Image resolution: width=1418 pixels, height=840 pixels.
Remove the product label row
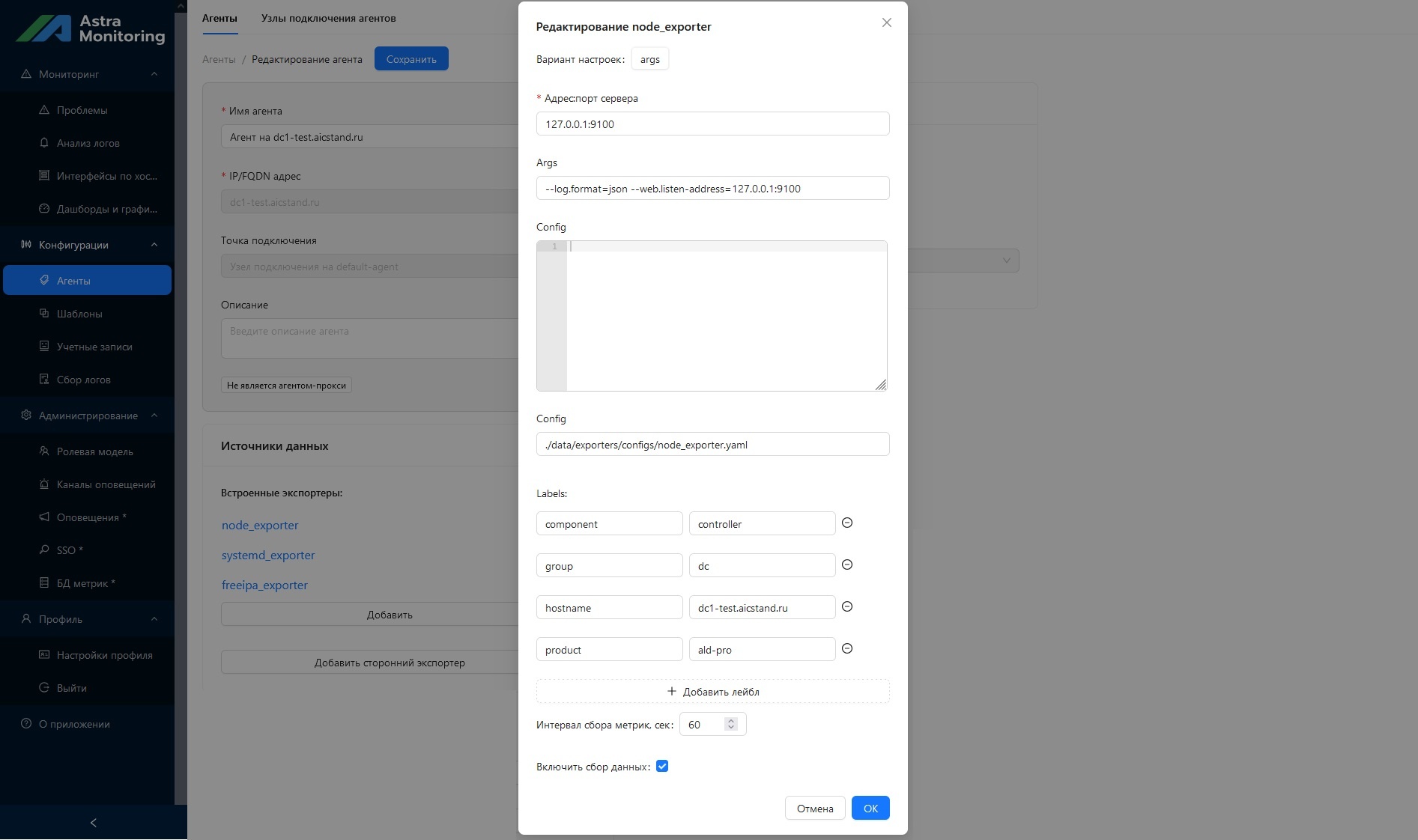click(847, 649)
